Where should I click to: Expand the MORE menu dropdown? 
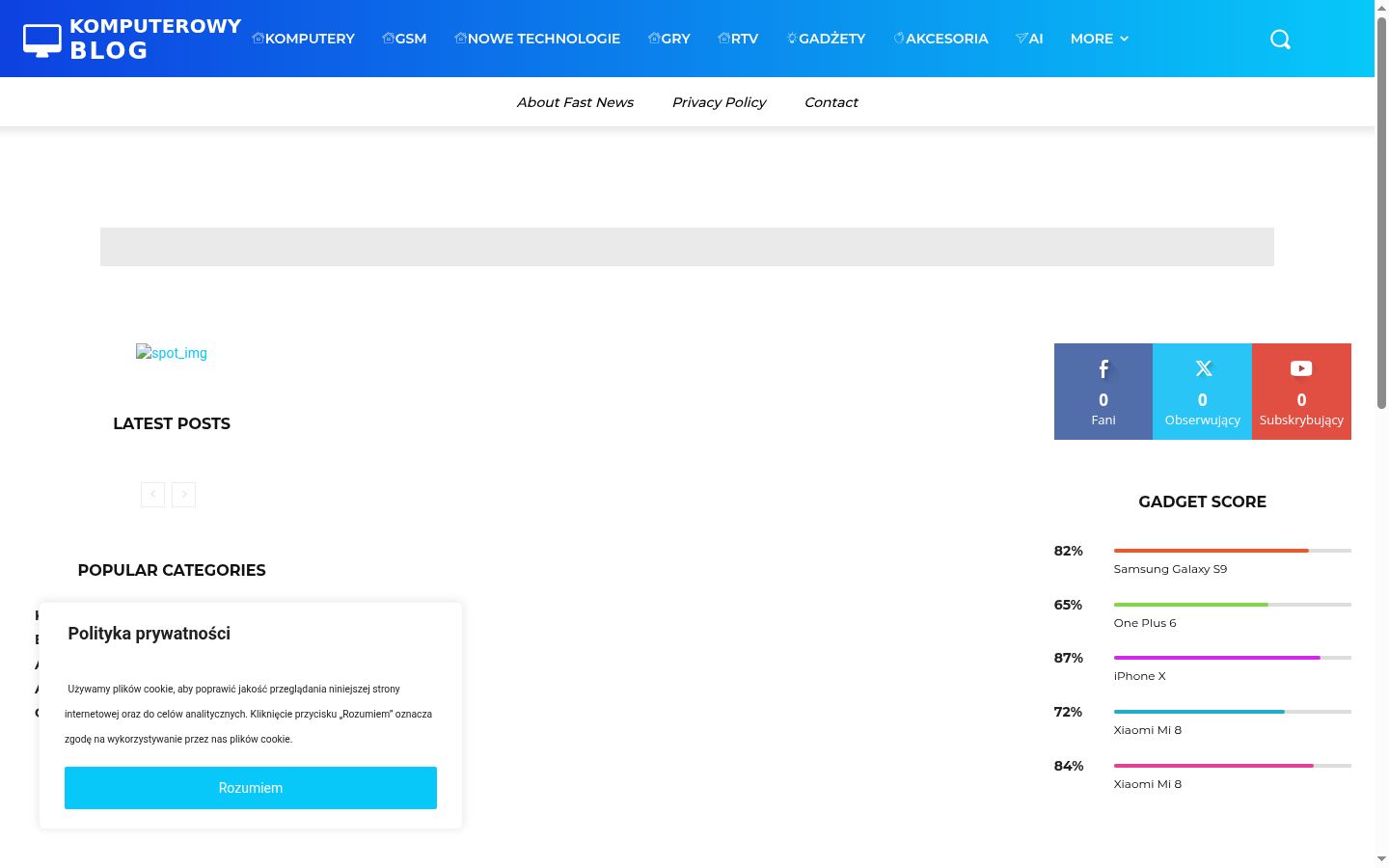tap(1100, 39)
